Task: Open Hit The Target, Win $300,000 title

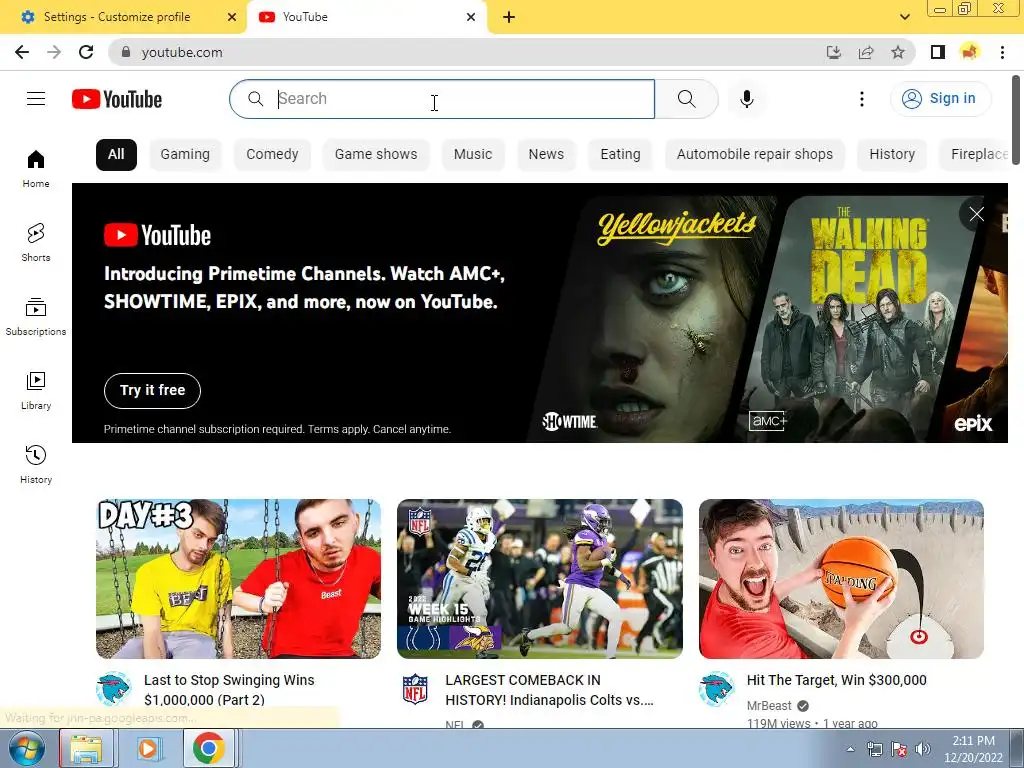Action: point(837,680)
